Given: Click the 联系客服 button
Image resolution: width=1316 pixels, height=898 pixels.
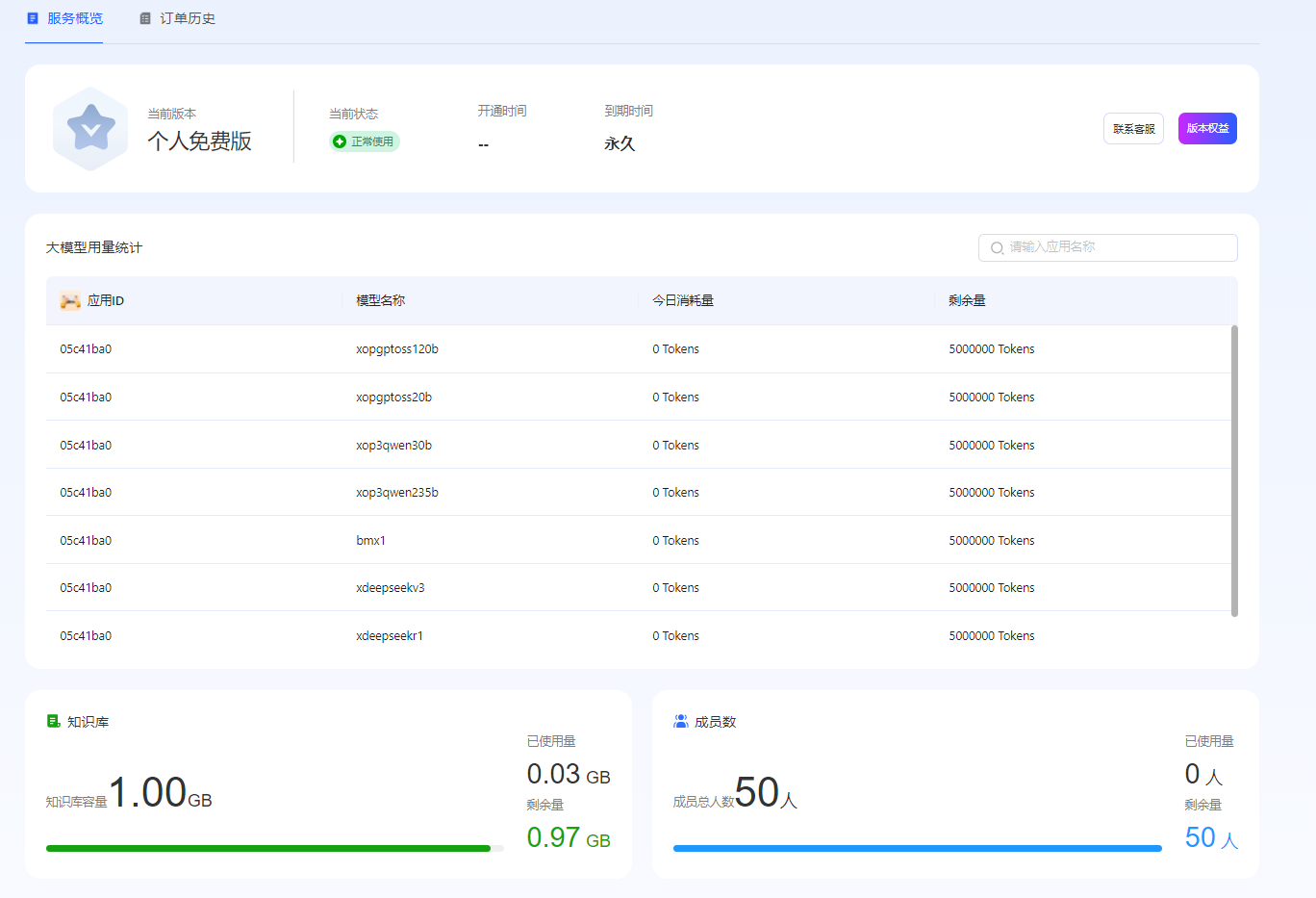Looking at the screenshot, I should 1133,129.
